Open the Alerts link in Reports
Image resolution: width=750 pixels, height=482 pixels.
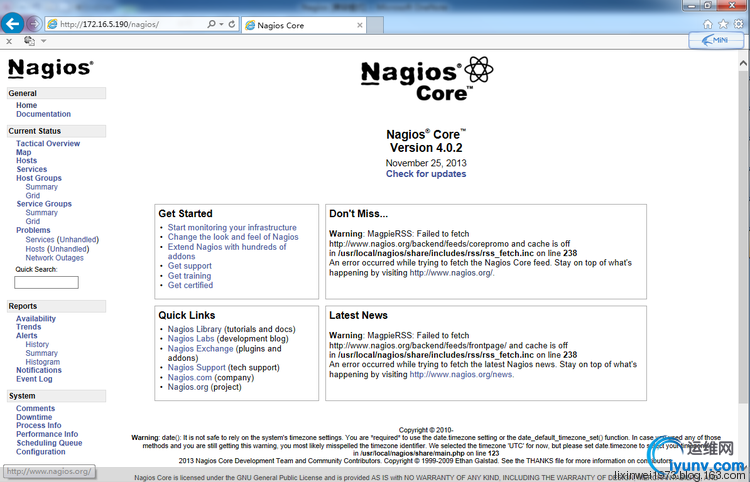click(x=26, y=336)
